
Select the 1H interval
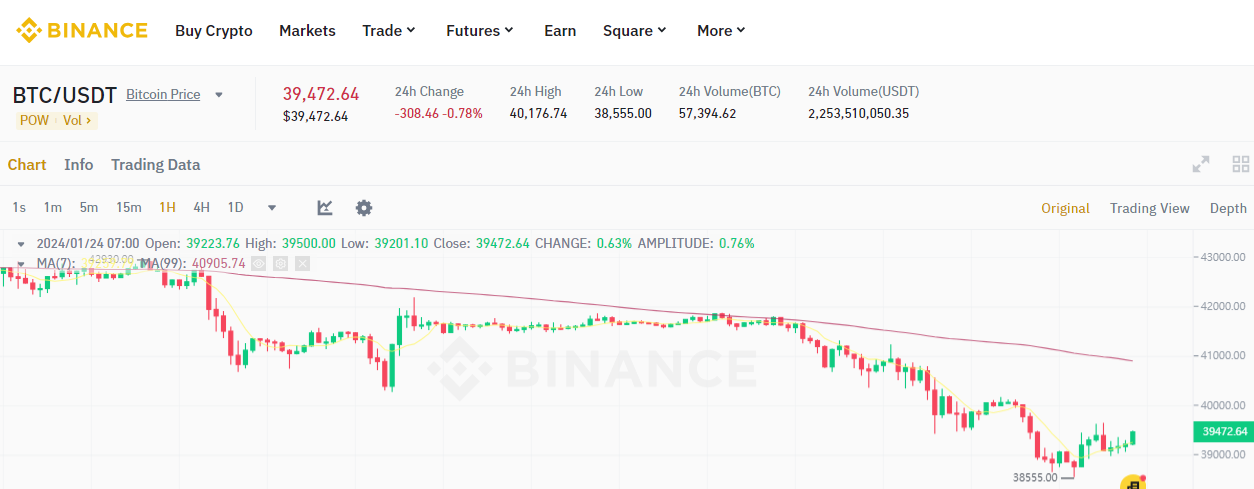click(x=167, y=207)
